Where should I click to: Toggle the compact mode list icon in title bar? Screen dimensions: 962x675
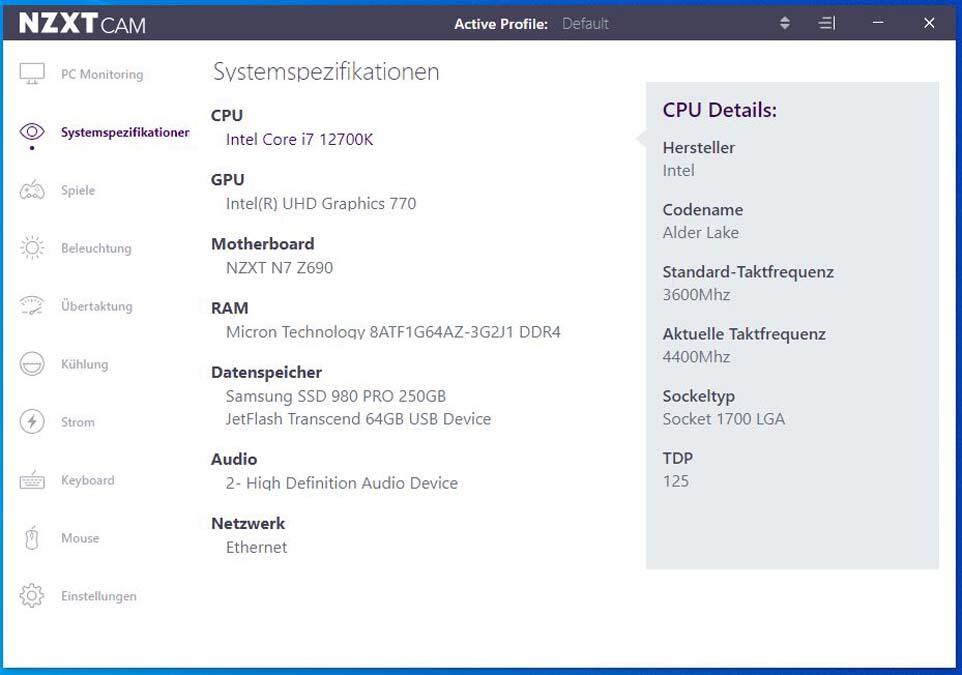827,23
